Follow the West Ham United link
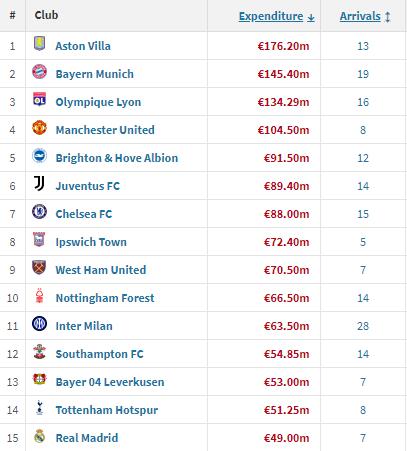 (x=101, y=270)
